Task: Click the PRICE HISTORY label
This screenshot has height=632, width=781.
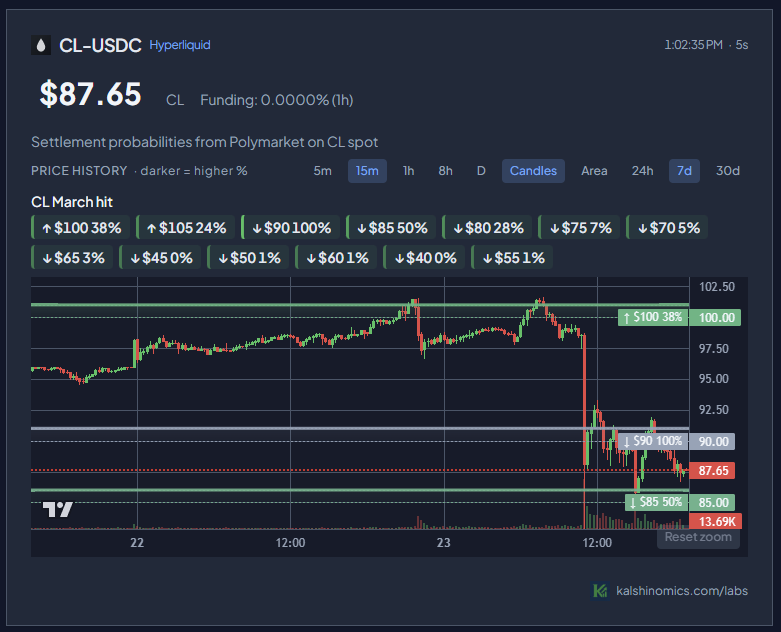Action: point(79,171)
